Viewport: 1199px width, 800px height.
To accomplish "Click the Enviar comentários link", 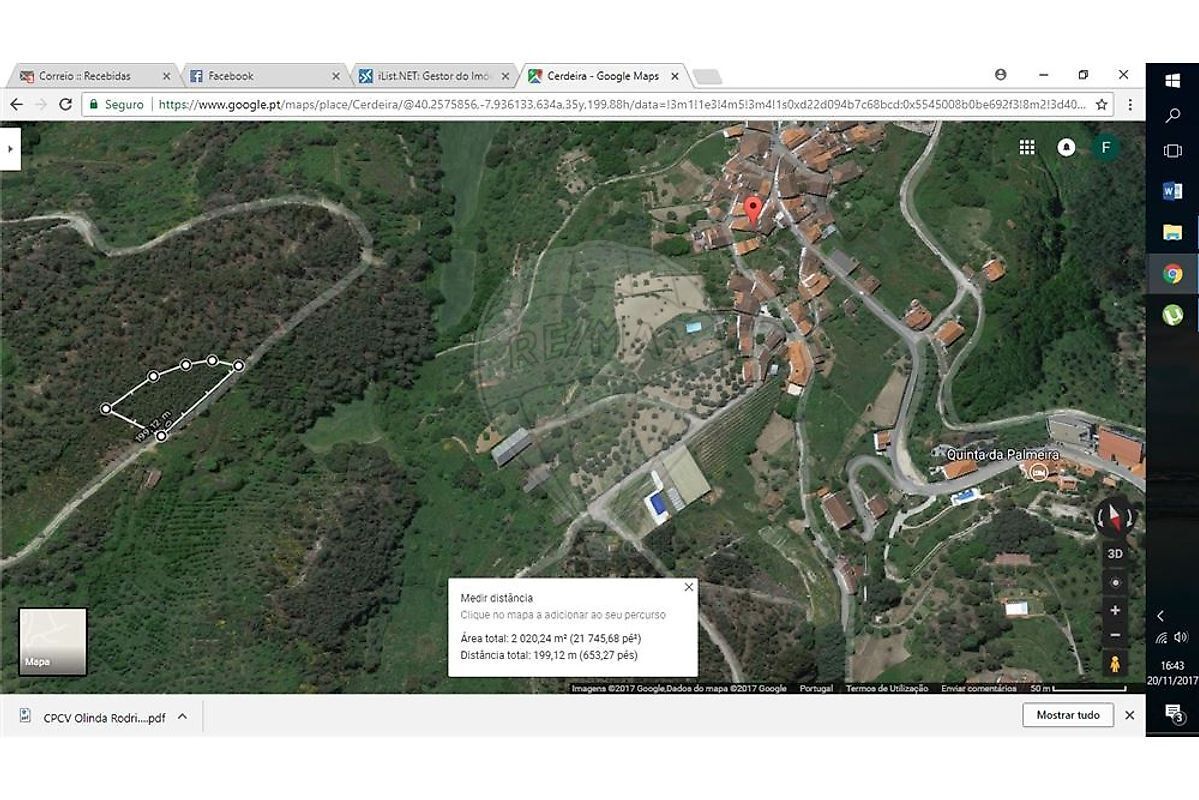I will click(x=978, y=688).
